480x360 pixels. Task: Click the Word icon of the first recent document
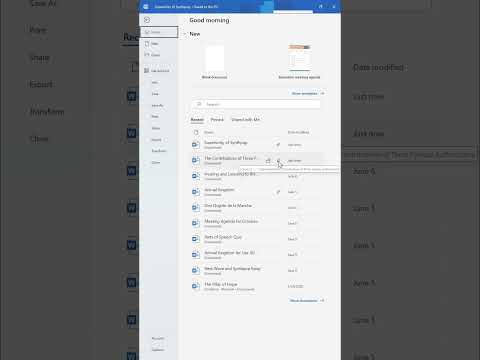[x=196, y=145]
